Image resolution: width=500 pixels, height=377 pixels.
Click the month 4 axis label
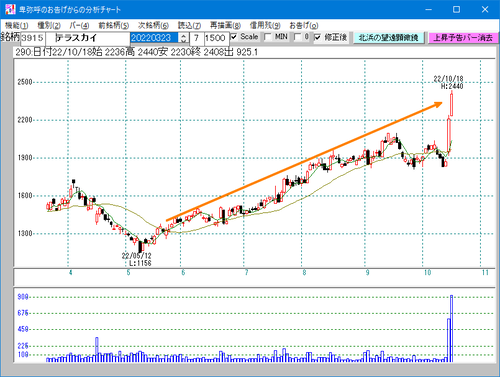pyautogui.click(x=70, y=273)
